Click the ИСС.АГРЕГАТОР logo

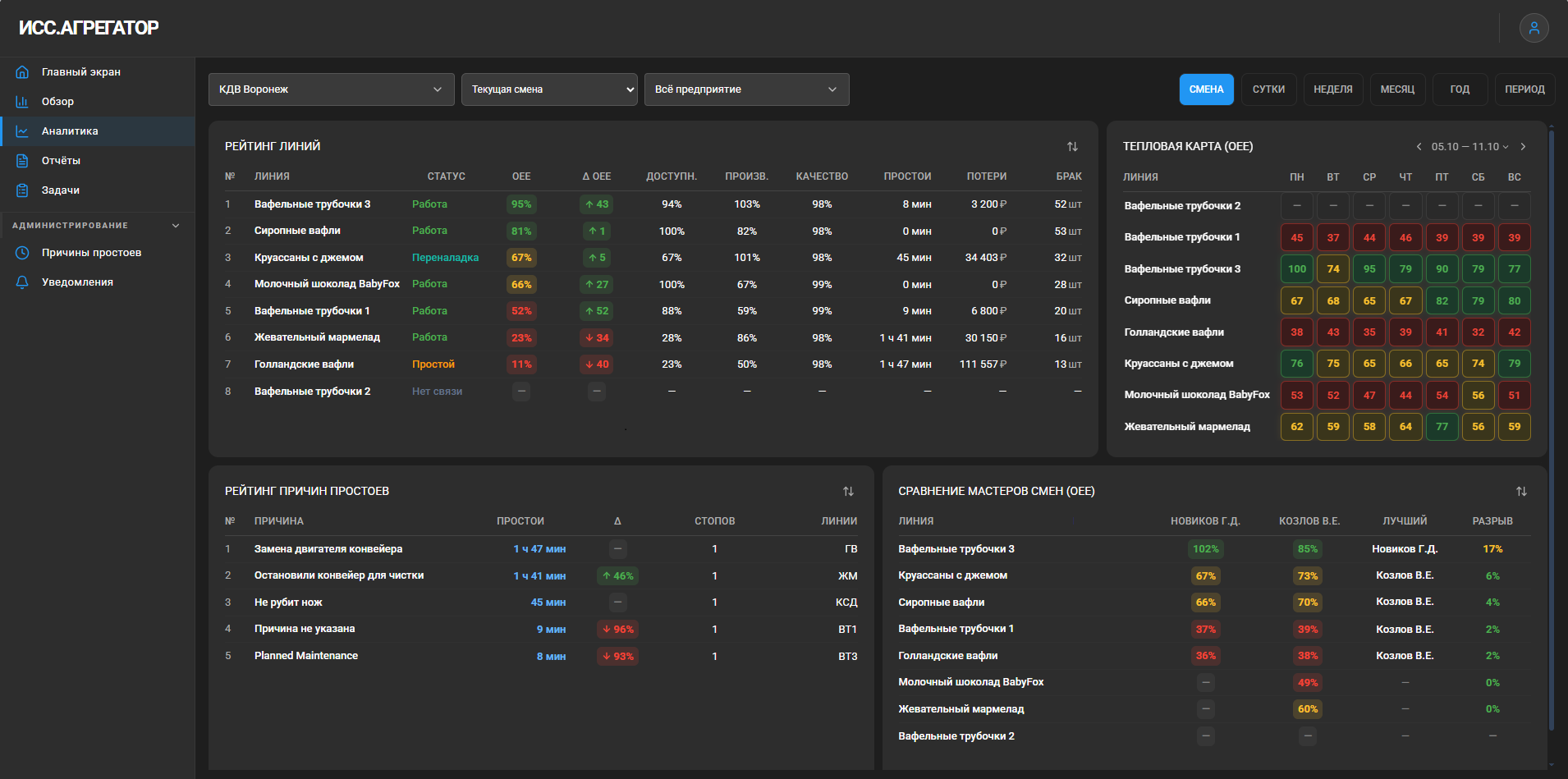click(89, 28)
